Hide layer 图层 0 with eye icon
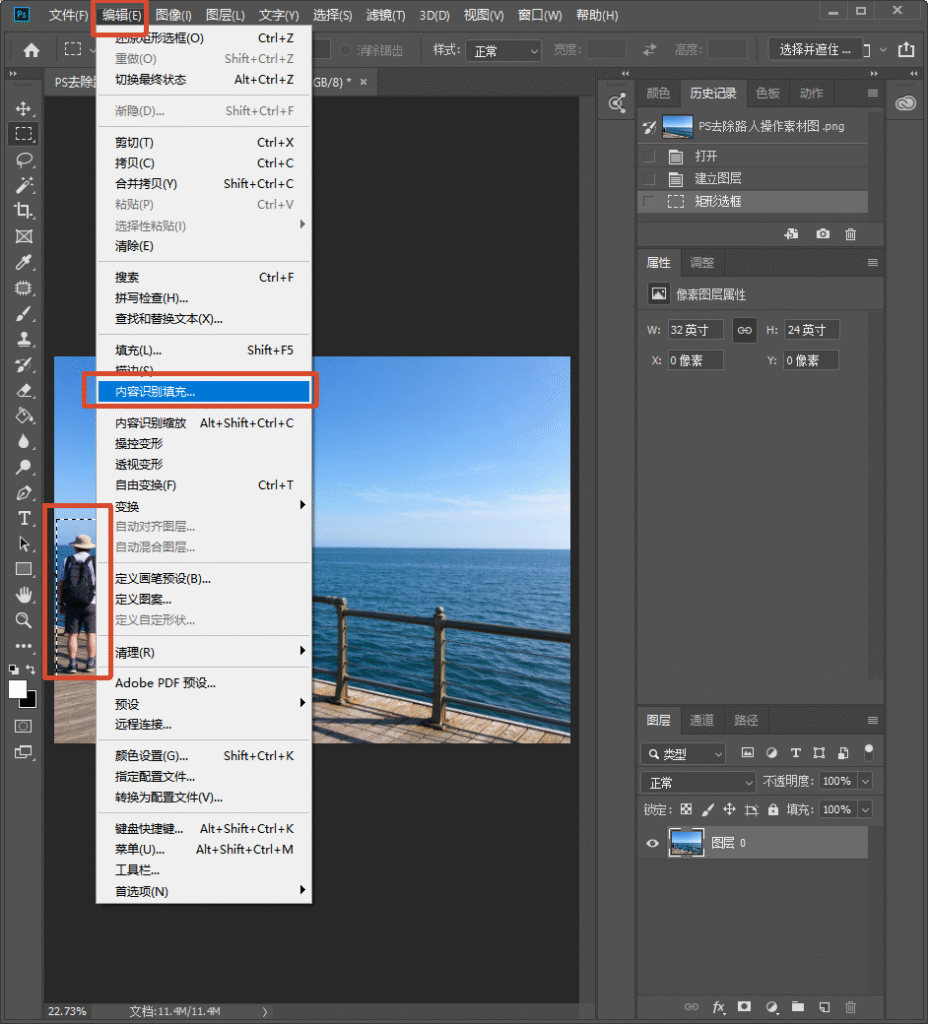 point(652,843)
